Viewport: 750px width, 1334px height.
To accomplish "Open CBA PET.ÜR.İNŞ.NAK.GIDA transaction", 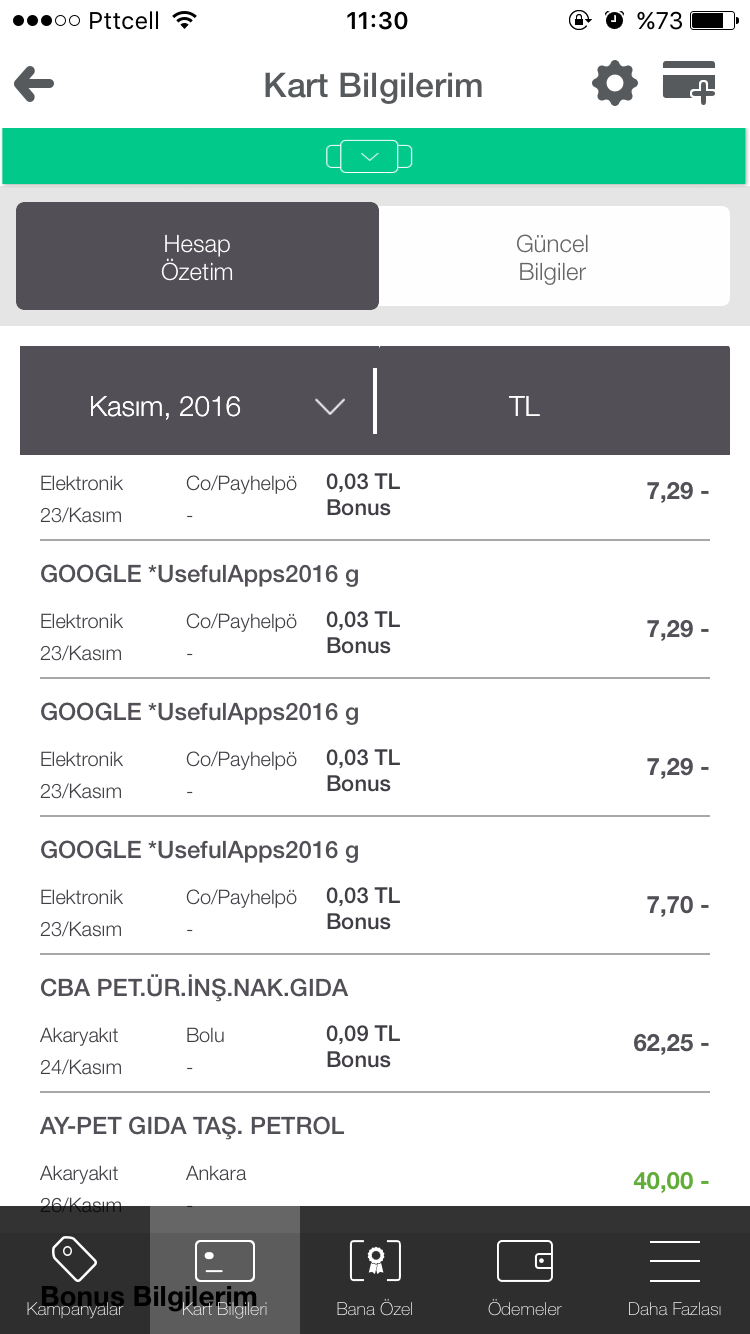I will coord(194,989).
